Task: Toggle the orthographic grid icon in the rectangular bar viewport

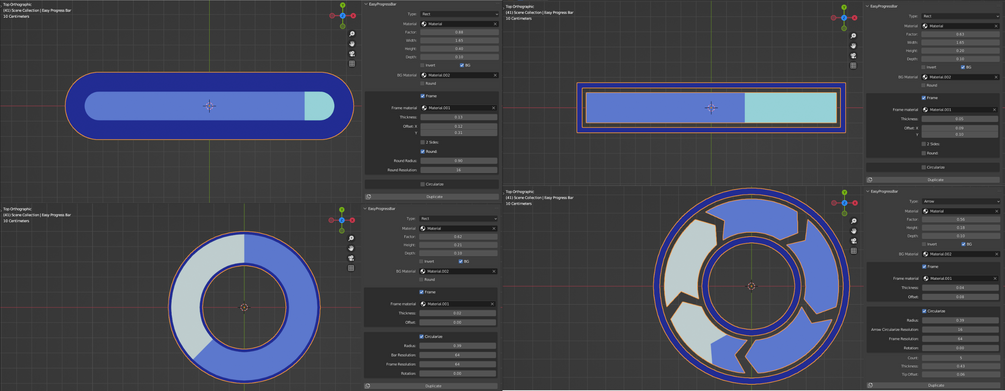Action: (x=854, y=66)
